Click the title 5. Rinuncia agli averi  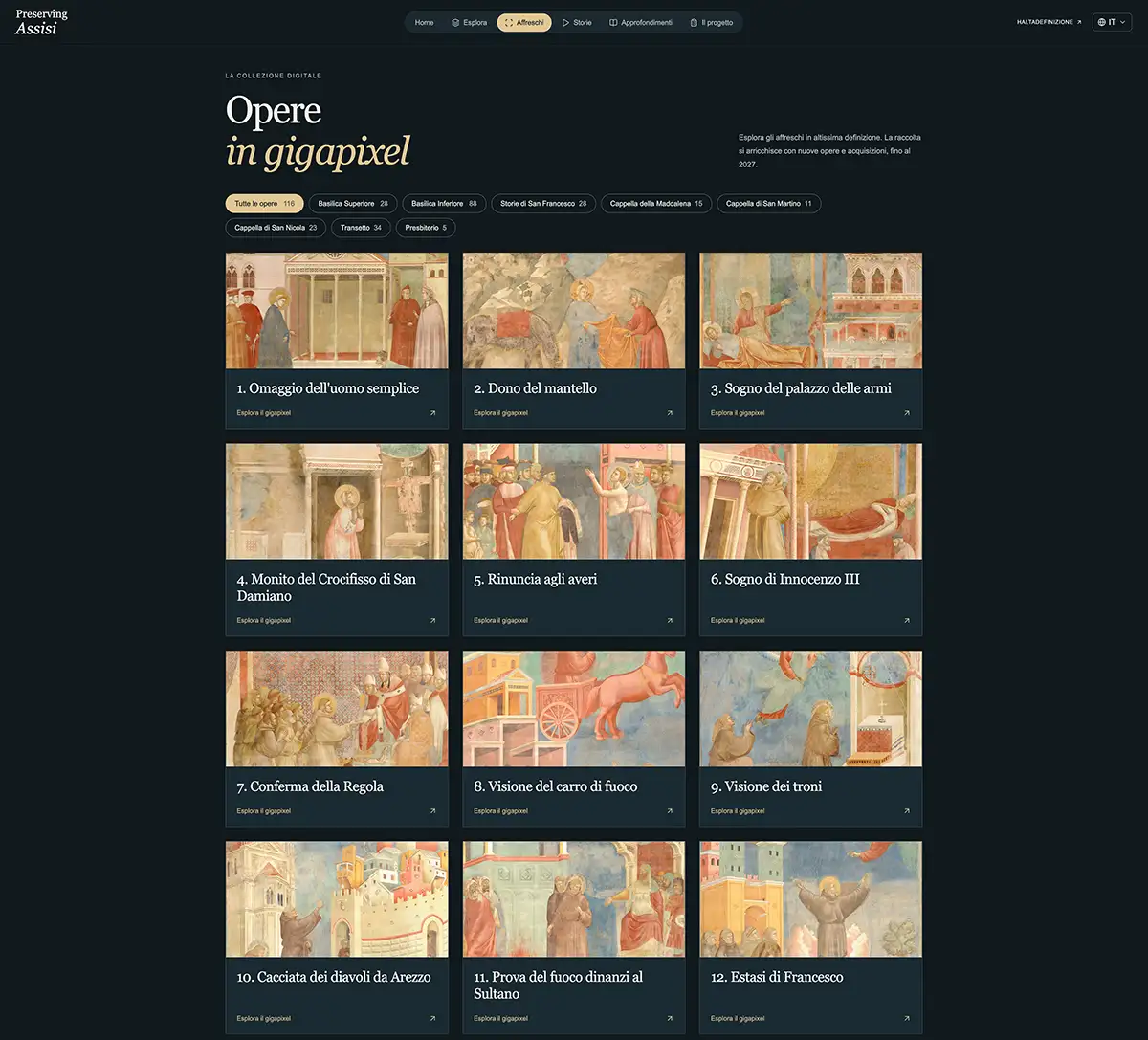(536, 579)
